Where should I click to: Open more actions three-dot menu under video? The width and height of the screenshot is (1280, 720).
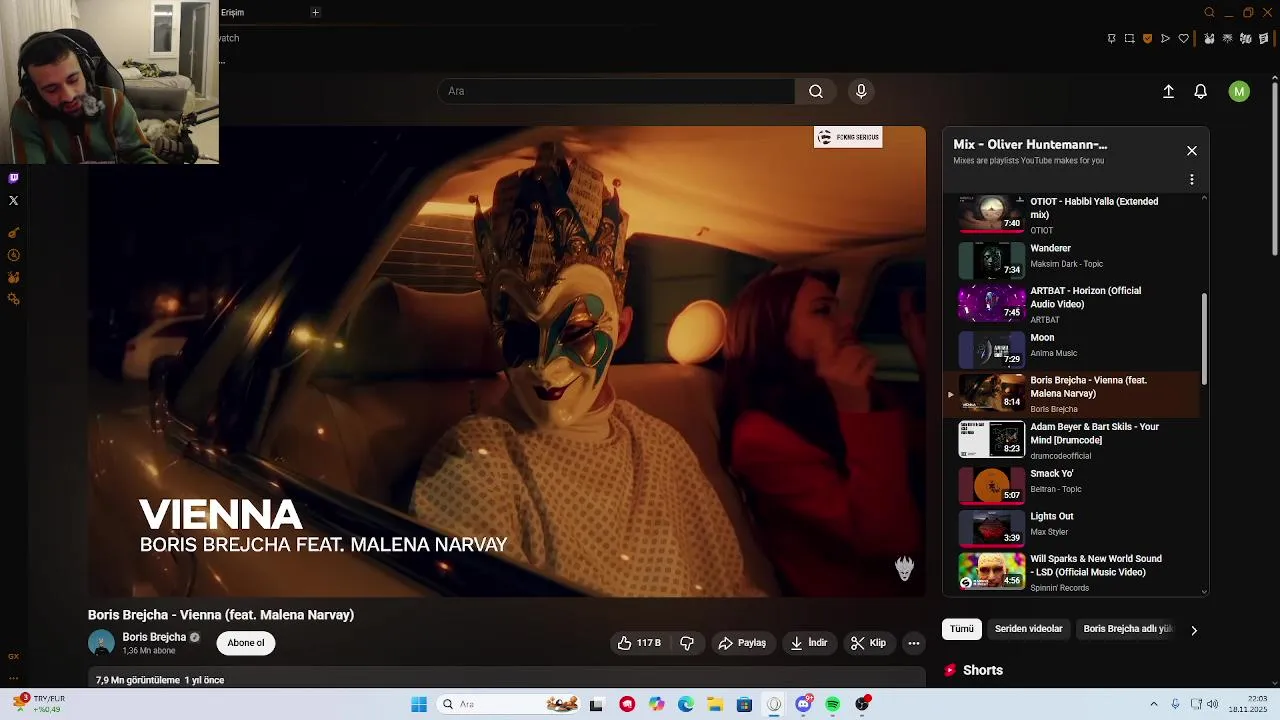pos(914,643)
